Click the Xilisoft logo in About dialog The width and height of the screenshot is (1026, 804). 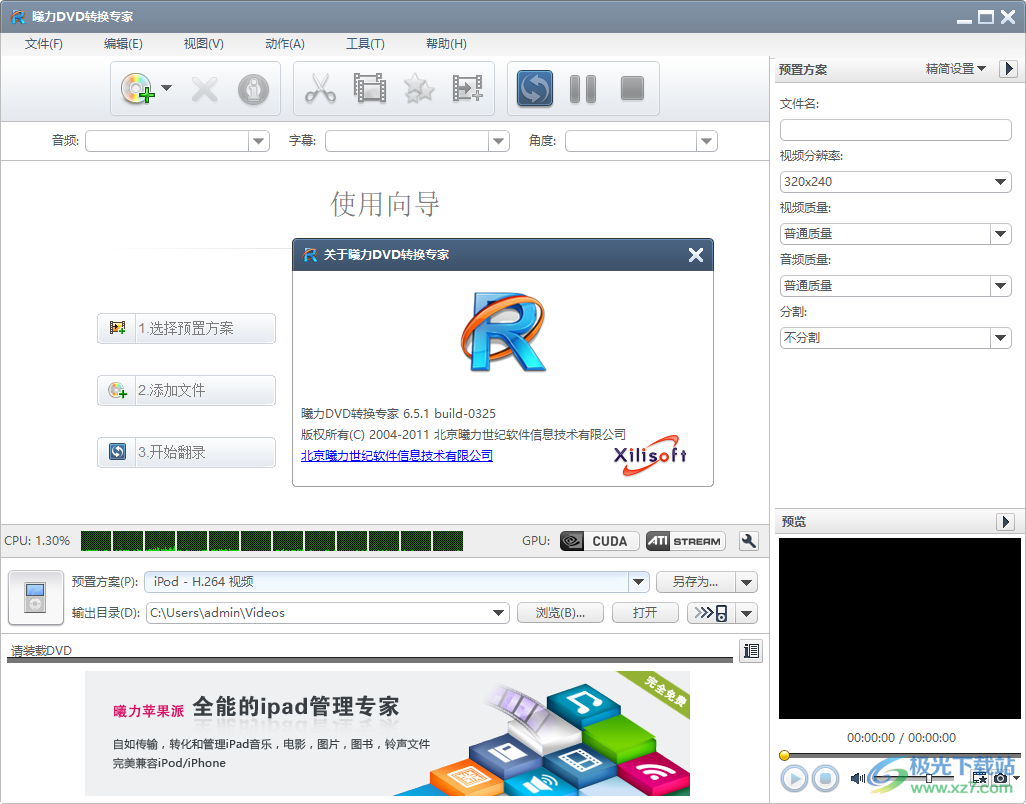tap(650, 455)
